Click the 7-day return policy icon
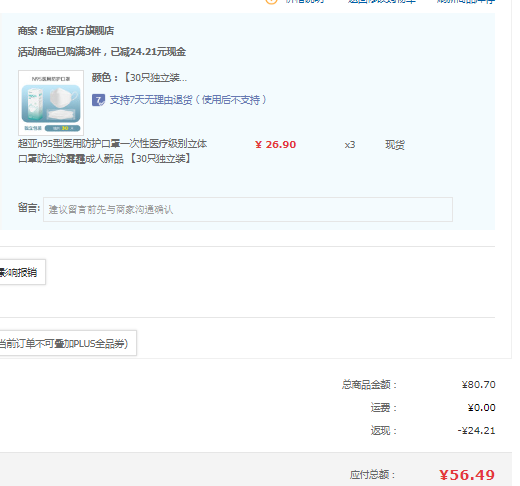Image resolution: width=520 pixels, height=486 pixels. coord(98,100)
